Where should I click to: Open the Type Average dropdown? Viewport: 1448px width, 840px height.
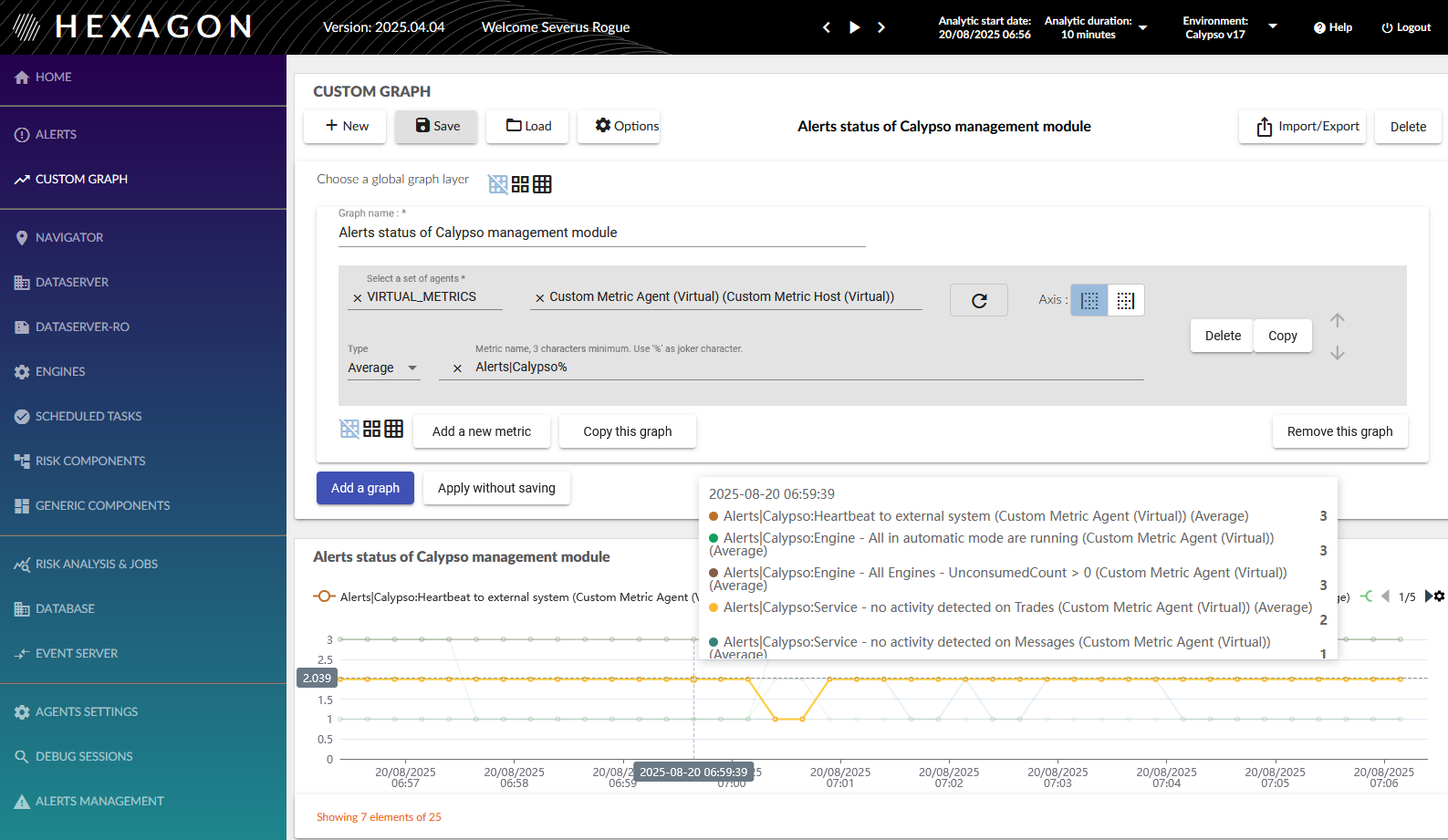(x=383, y=368)
